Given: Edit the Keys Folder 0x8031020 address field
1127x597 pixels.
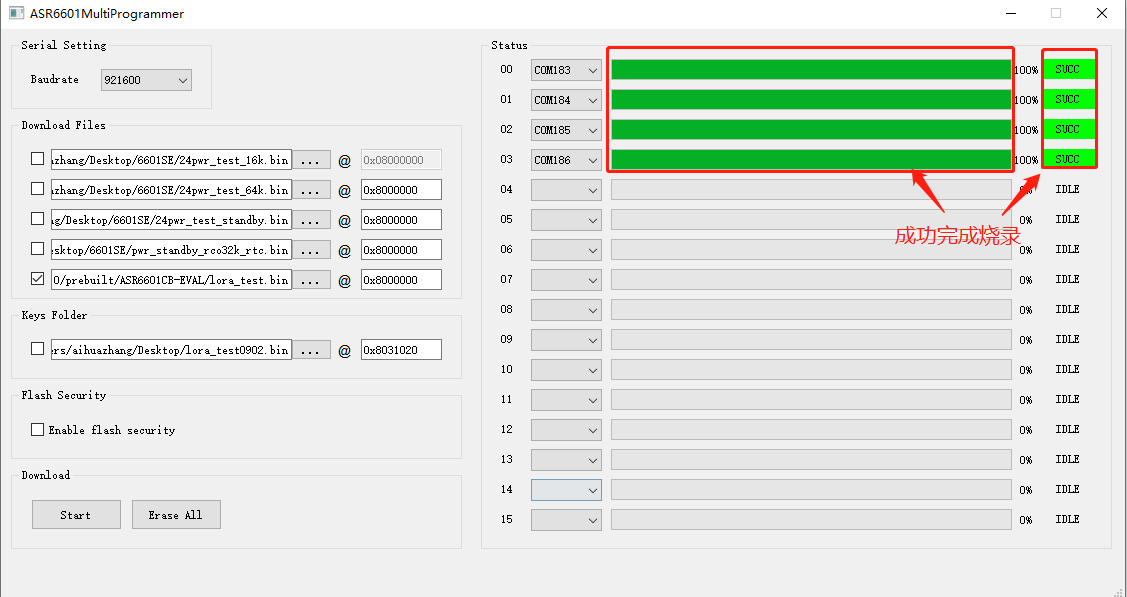Looking at the screenshot, I should tap(401, 349).
